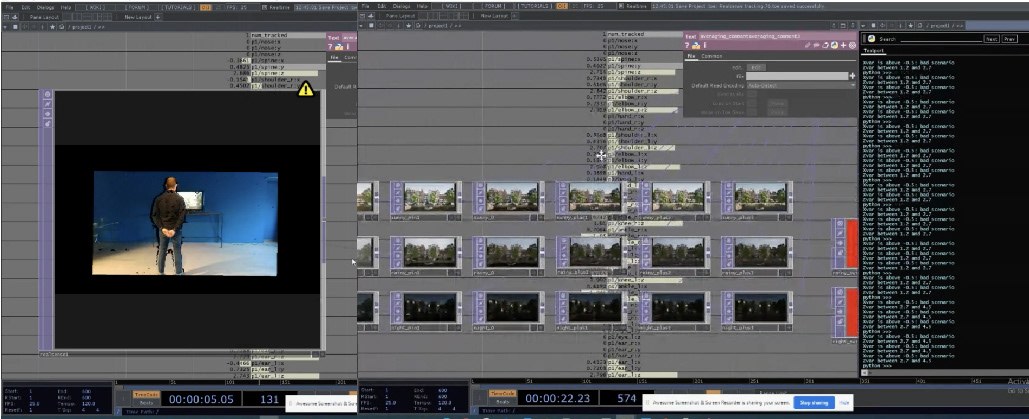The width and height of the screenshot is (1029, 419).
Task: Click Edit button in parameter dialog
Action: [755, 67]
